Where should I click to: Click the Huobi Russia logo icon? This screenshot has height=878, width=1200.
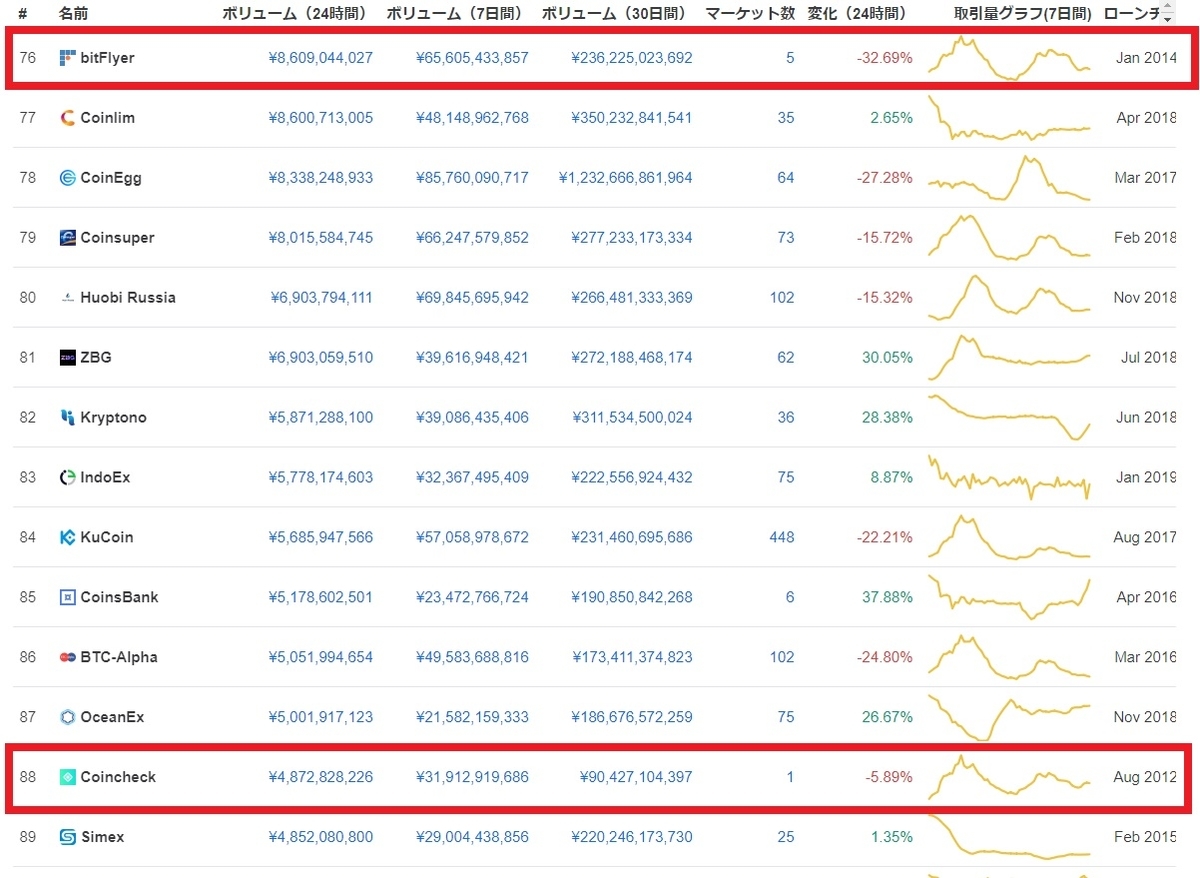coord(68,298)
